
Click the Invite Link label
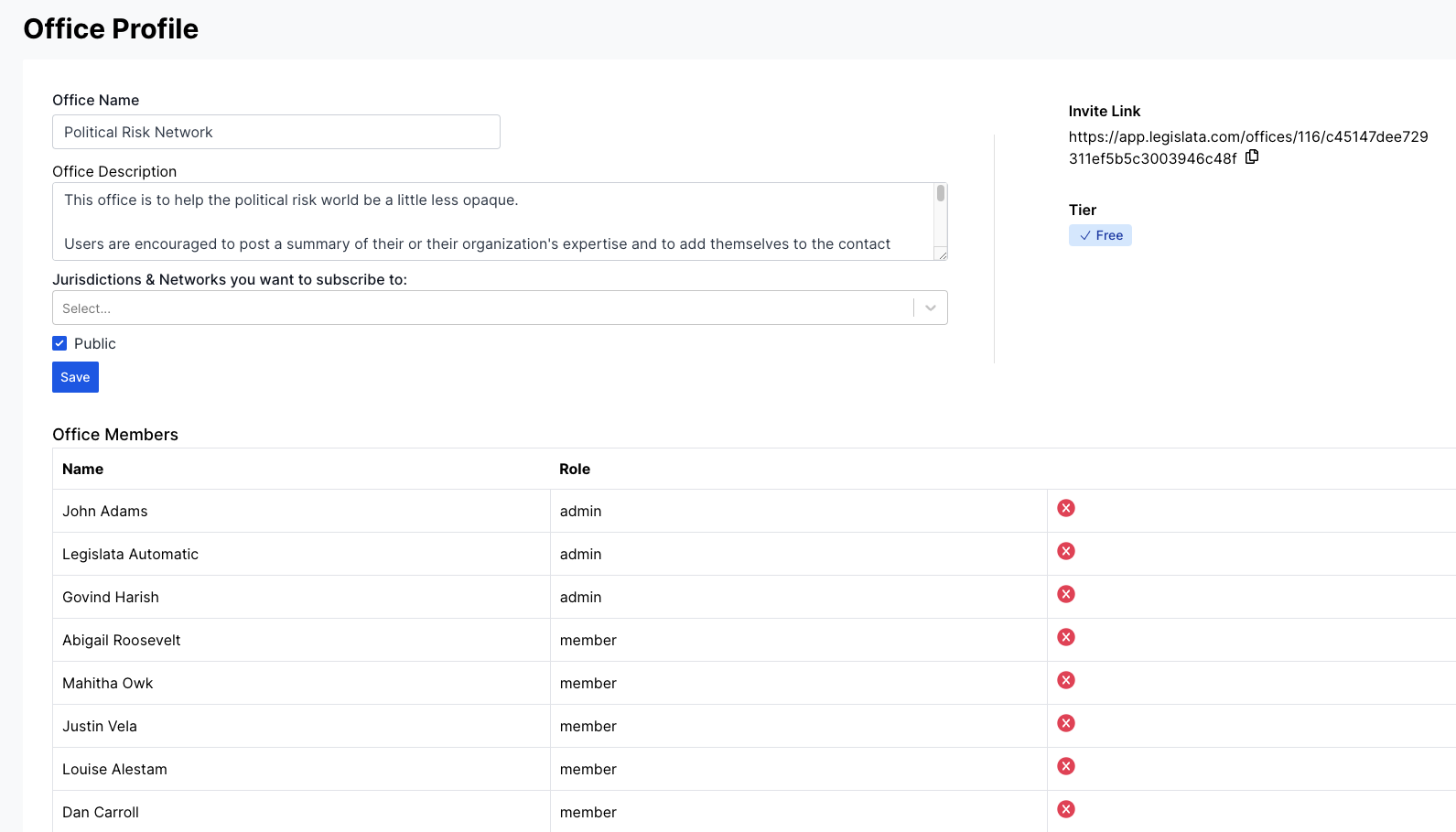pyautogui.click(x=1105, y=111)
